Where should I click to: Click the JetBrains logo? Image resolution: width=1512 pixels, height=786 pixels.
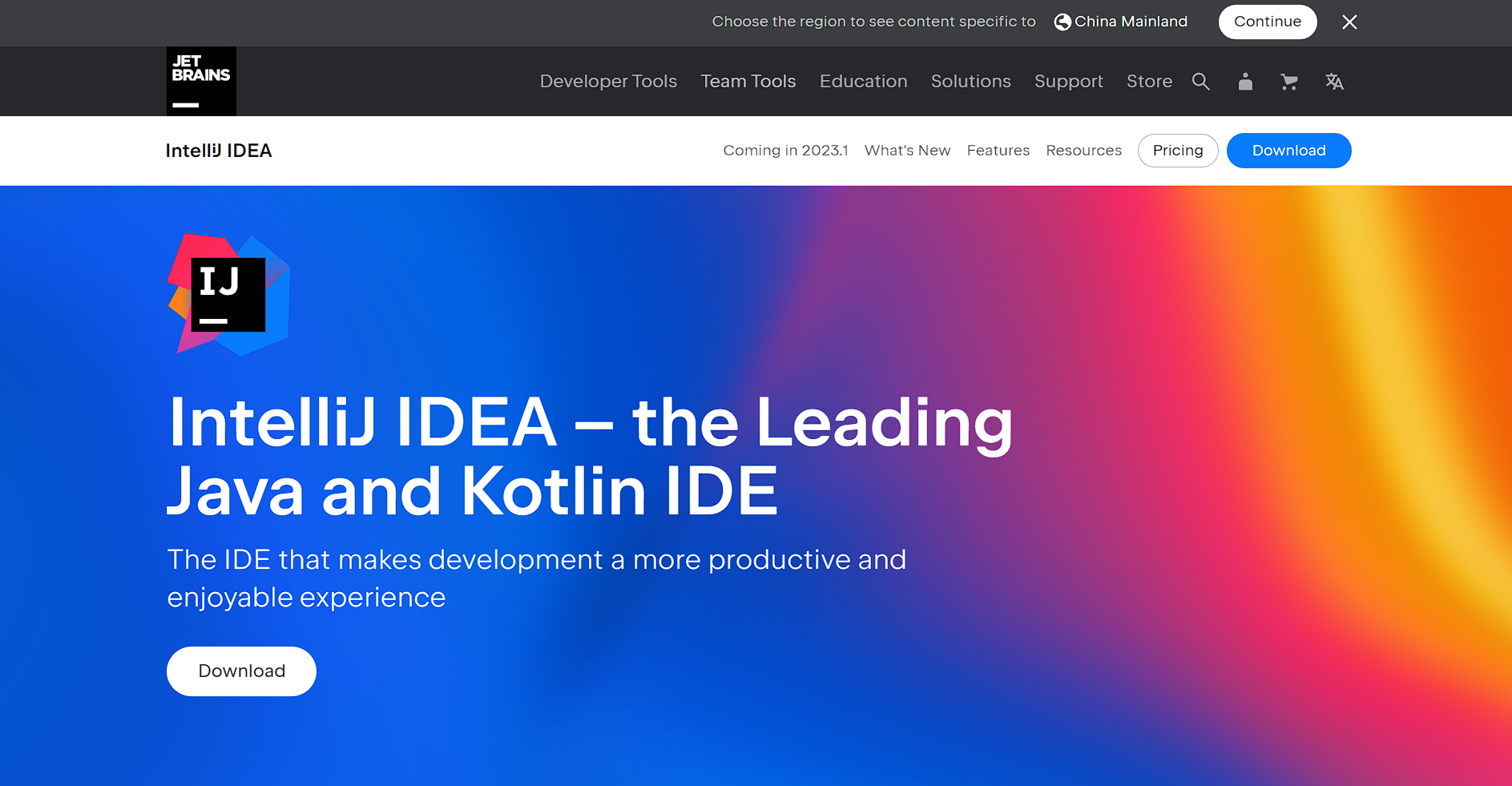coord(201,81)
